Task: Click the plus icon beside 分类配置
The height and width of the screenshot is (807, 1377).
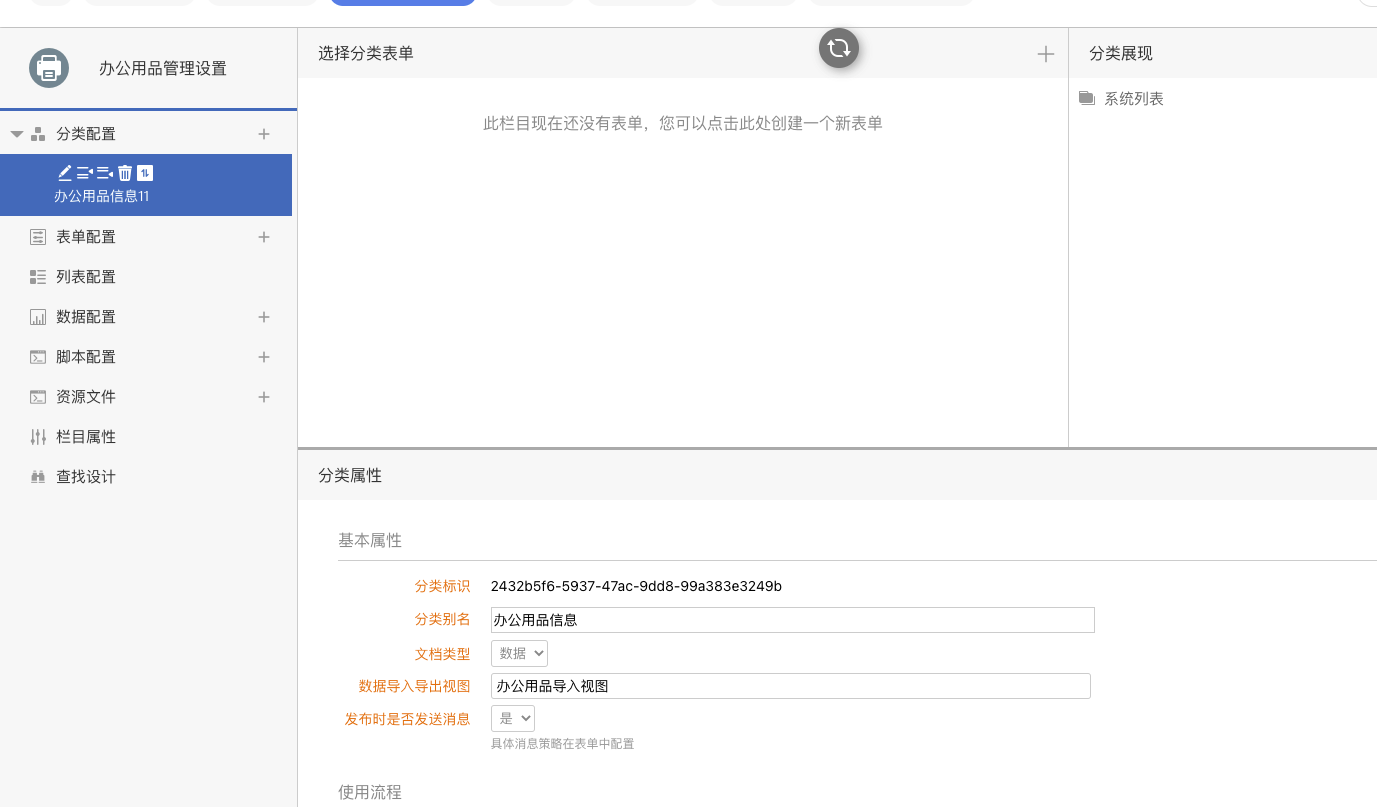Action: coord(264,134)
